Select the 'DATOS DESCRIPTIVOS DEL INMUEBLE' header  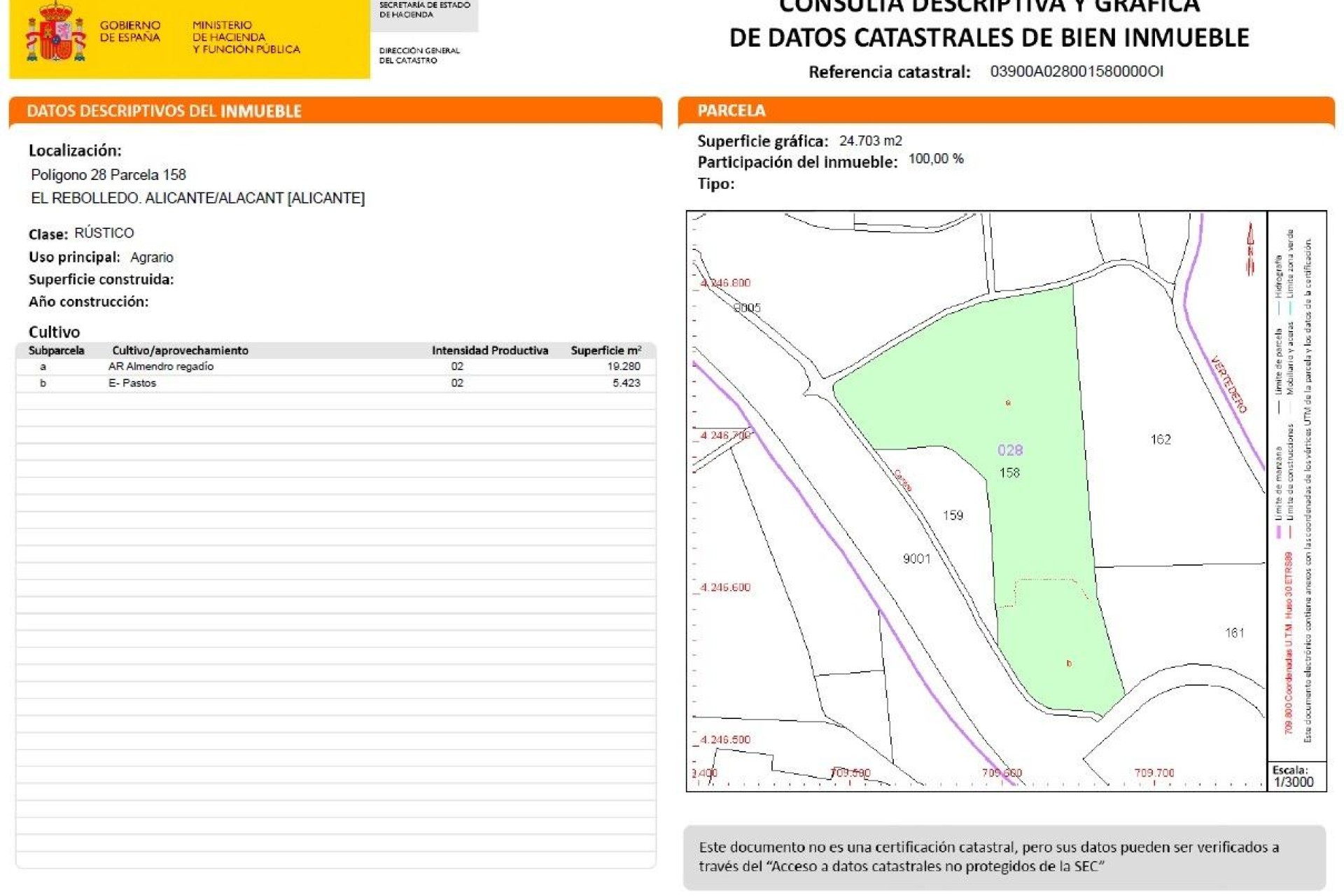click(164, 111)
